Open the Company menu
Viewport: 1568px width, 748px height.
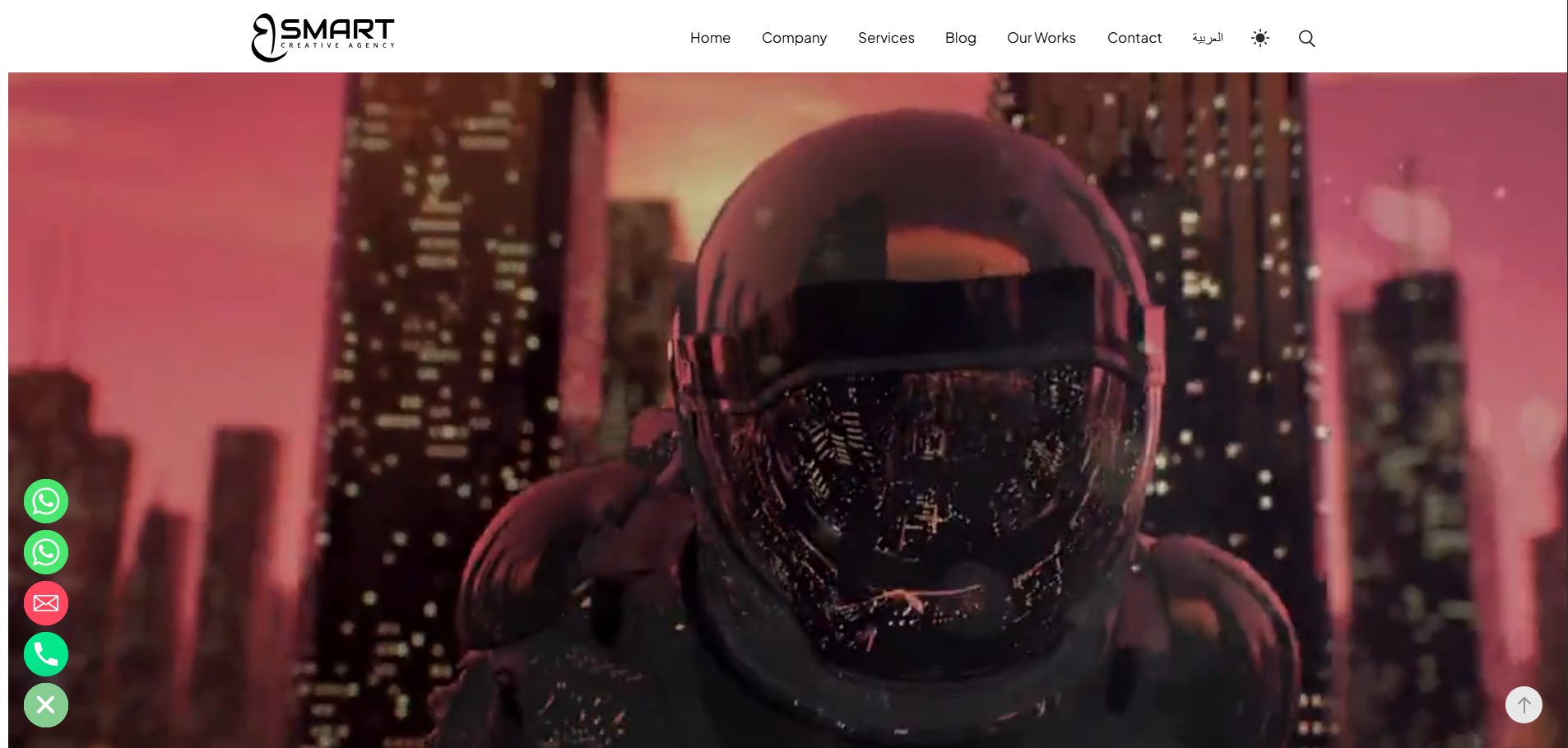coord(794,38)
